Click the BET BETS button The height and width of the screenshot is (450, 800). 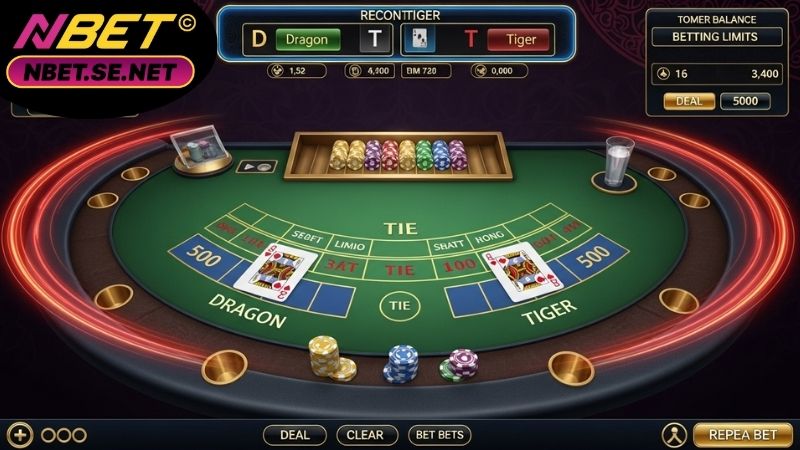click(x=439, y=435)
